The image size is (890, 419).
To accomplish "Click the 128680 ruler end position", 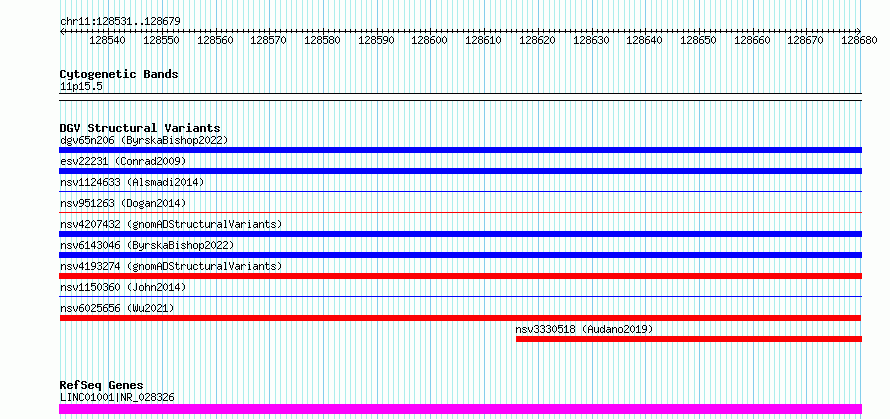I will pyautogui.click(x=859, y=40).
